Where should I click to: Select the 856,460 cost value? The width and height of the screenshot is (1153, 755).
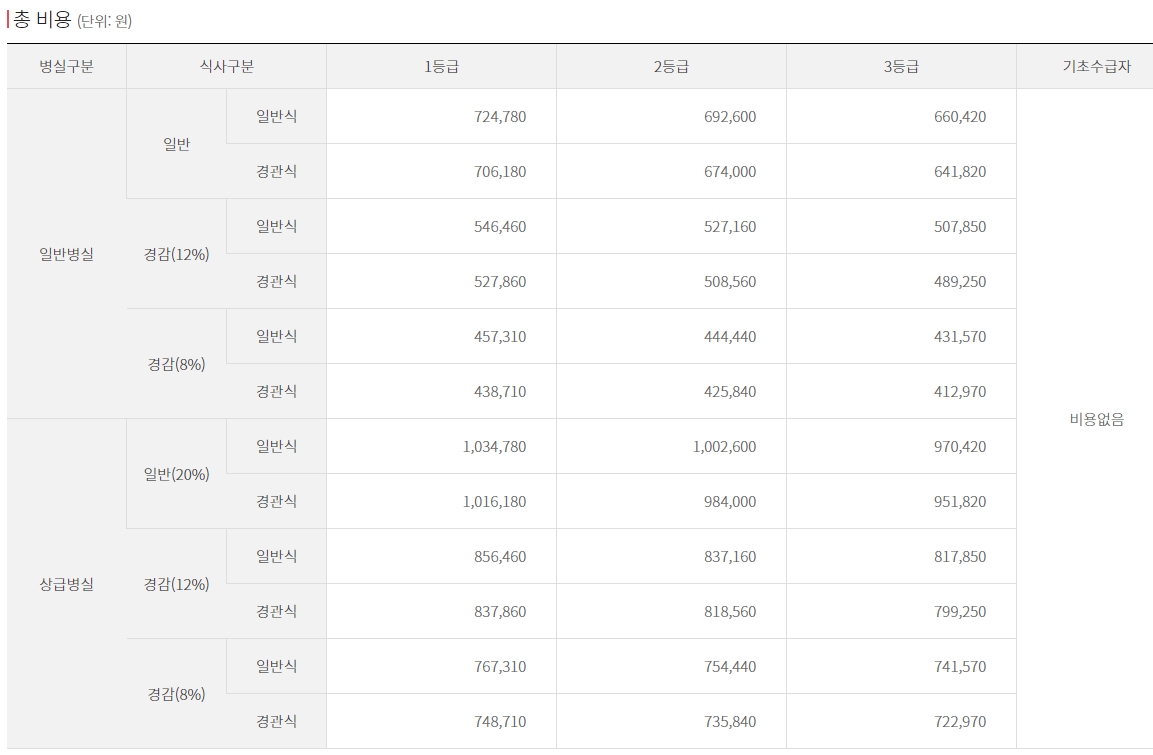point(500,557)
